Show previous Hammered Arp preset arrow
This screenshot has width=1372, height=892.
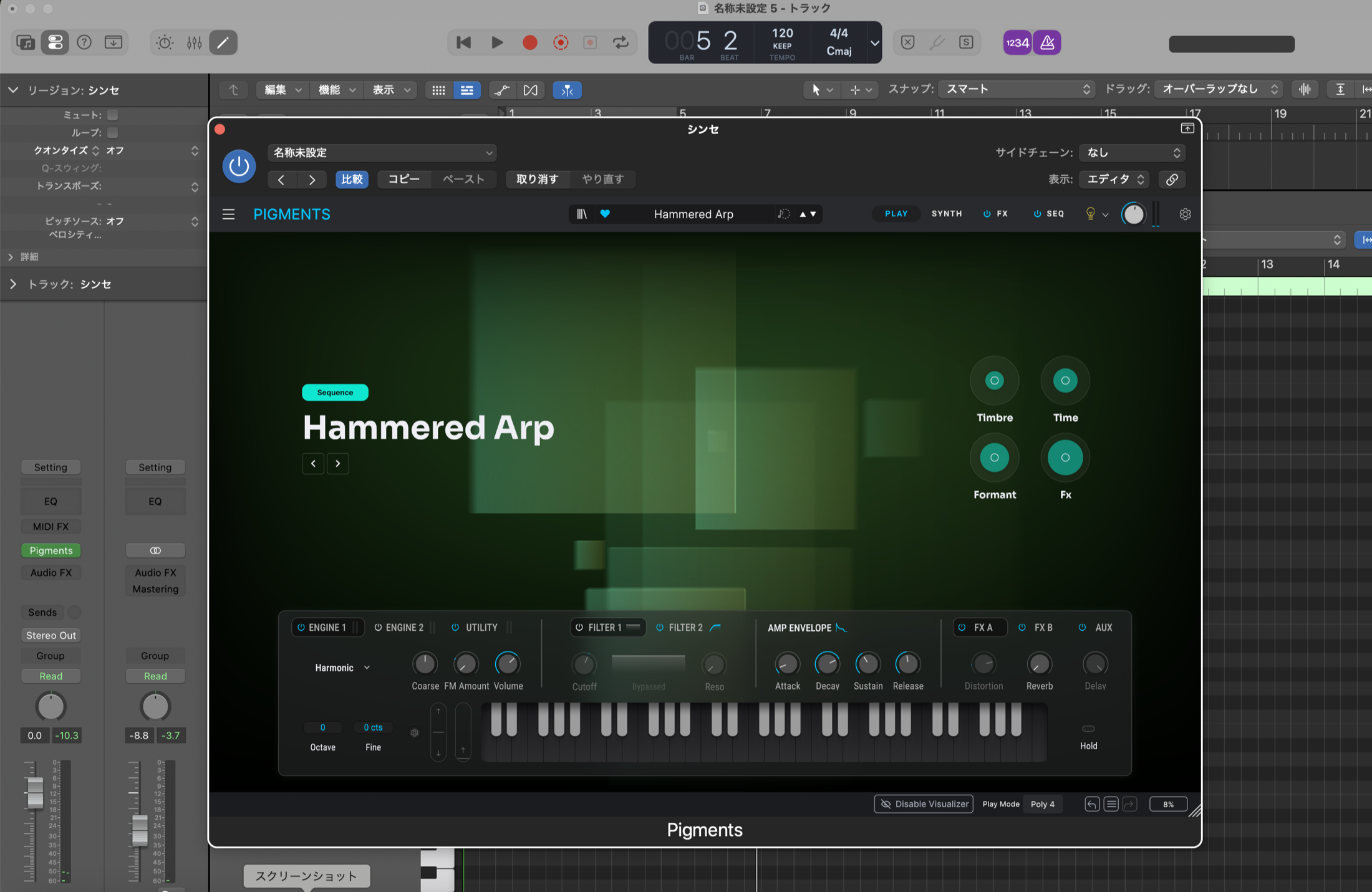click(313, 463)
